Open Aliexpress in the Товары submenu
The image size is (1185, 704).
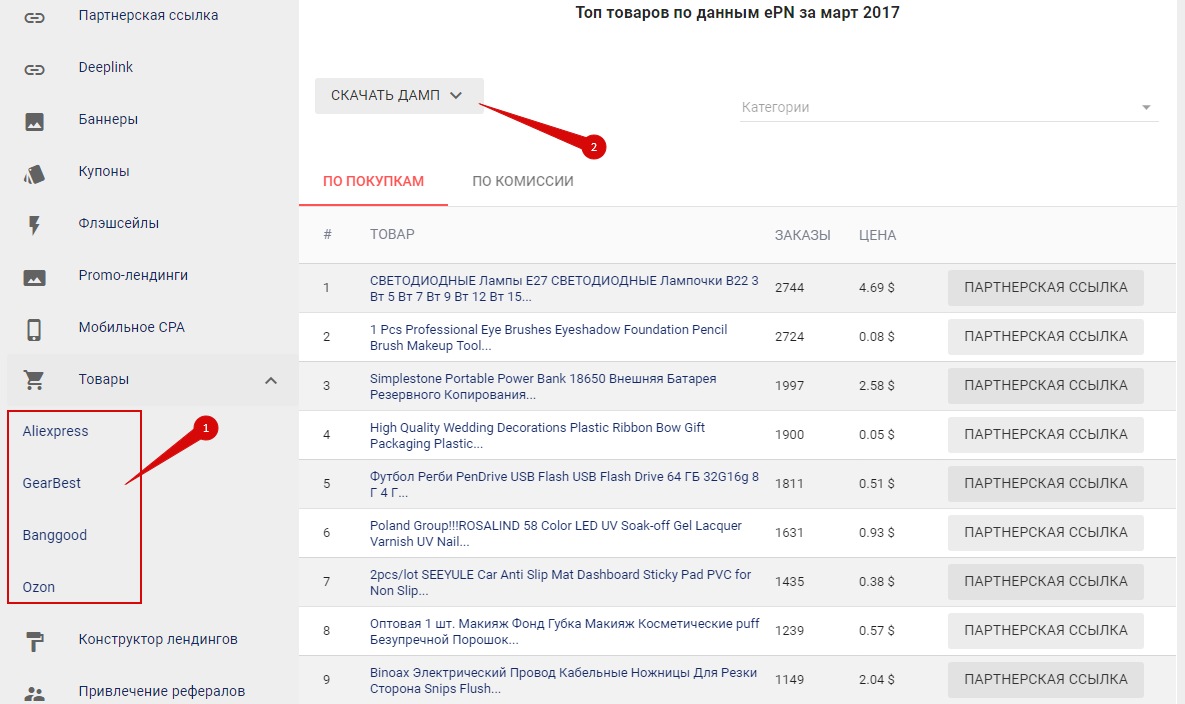[56, 431]
